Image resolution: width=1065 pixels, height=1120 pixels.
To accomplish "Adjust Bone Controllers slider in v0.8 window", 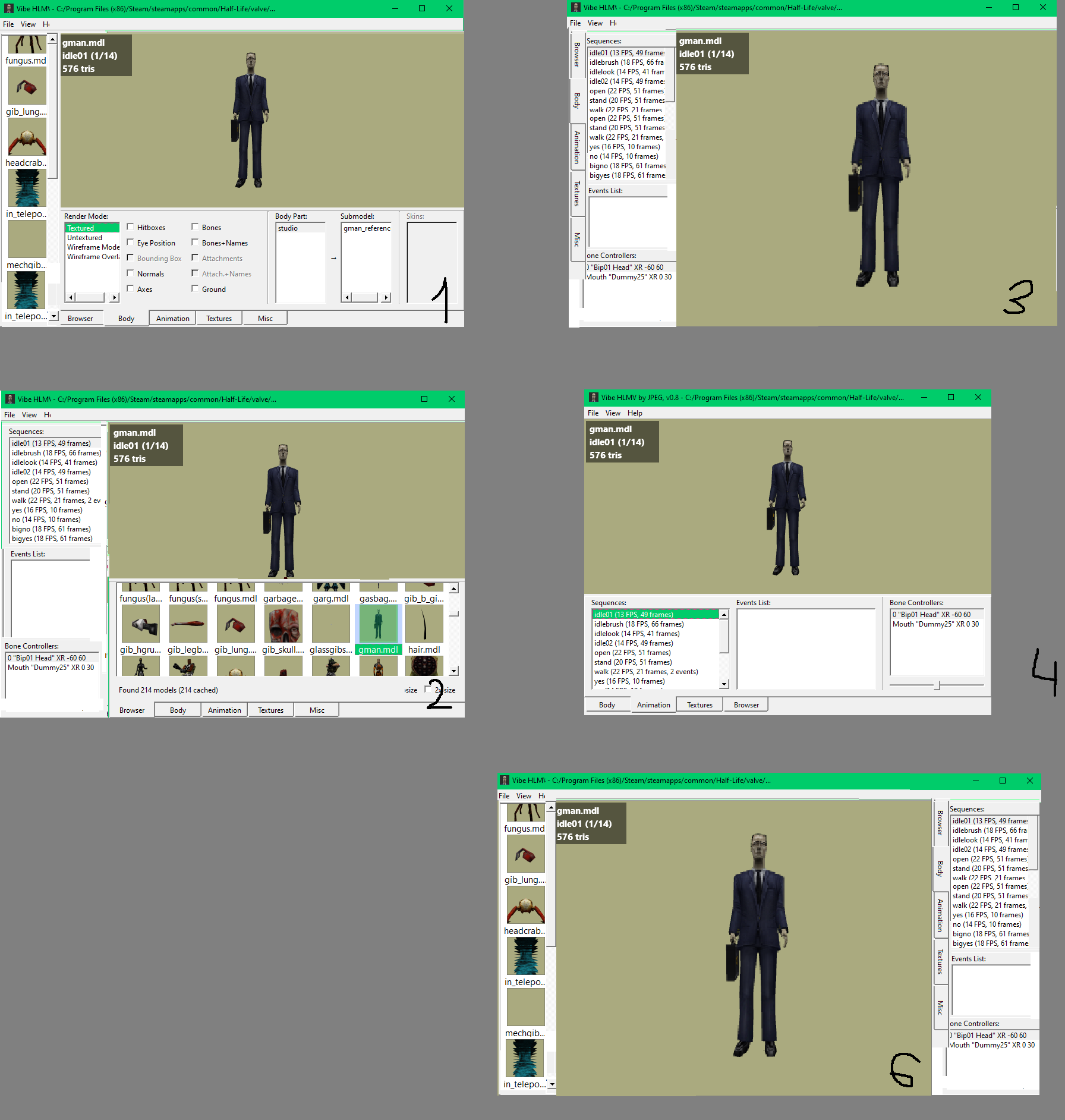I will point(937,685).
